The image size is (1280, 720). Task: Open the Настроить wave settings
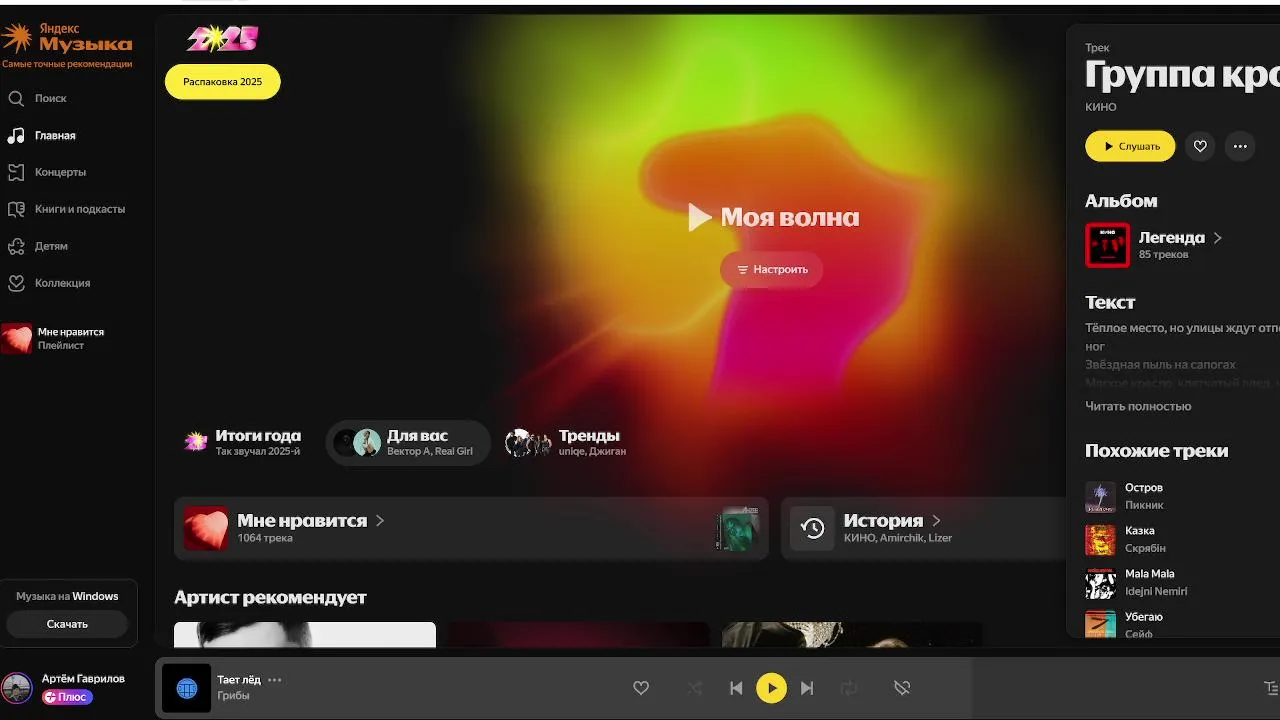click(x=771, y=269)
